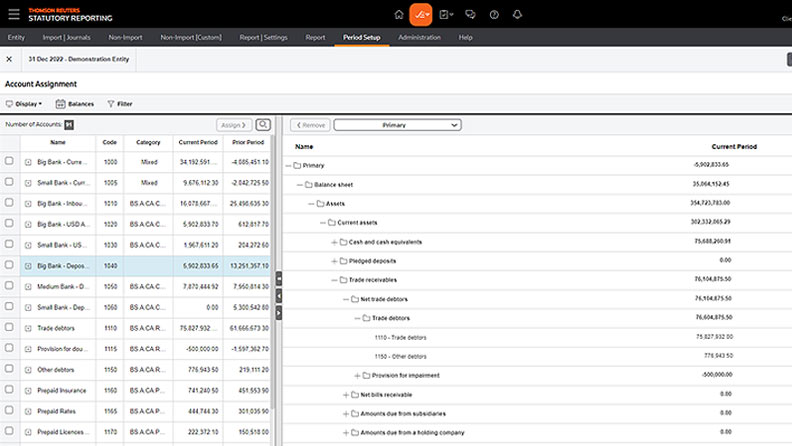Click the Home icon in top bar
792x446 pixels.
pos(399,14)
